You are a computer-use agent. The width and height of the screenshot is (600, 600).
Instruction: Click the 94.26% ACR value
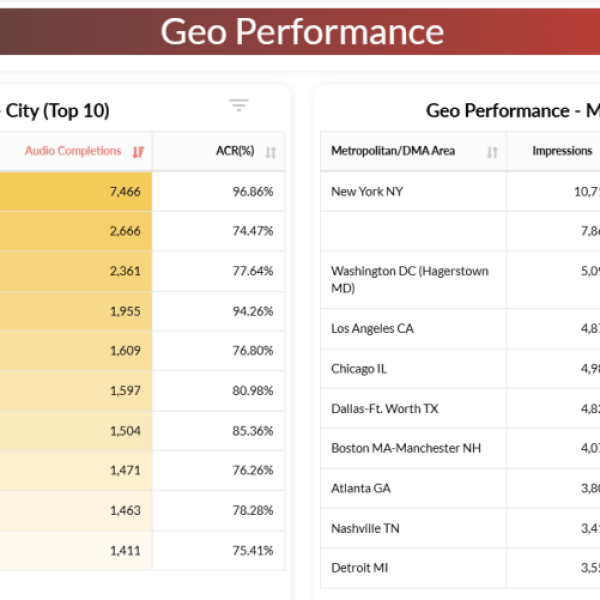pos(253,311)
